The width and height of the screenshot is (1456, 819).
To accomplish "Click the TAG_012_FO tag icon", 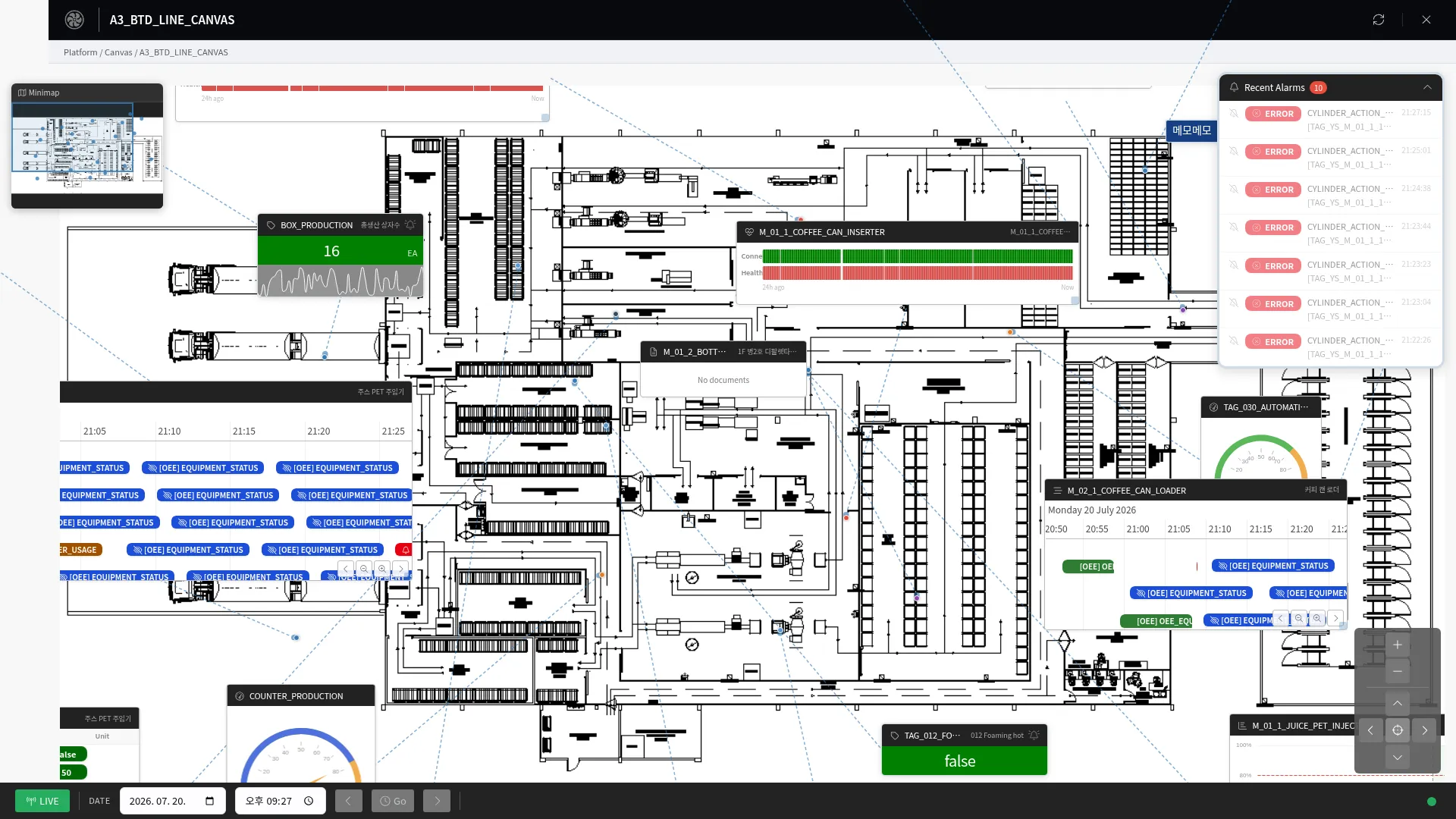I will [894, 736].
